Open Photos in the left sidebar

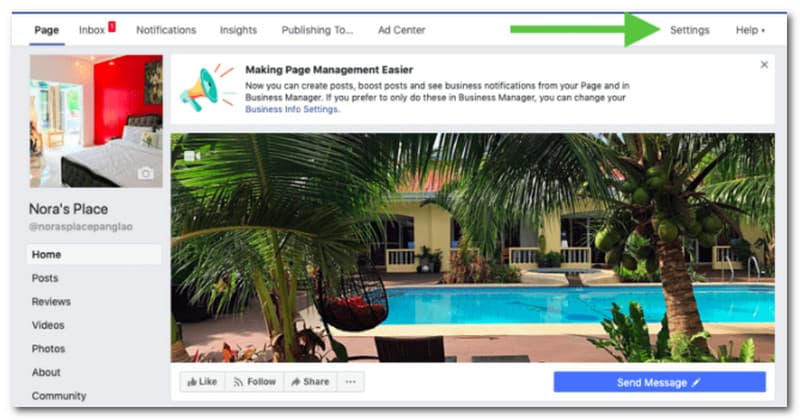tap(48, 349)
